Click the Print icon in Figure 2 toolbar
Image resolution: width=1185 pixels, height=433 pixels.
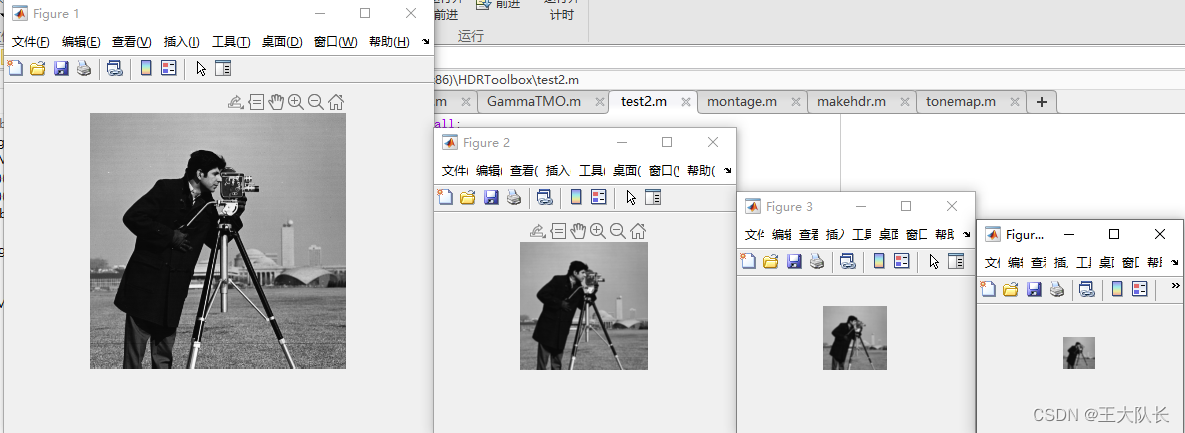pyautogui.click(x=514, y=197)
